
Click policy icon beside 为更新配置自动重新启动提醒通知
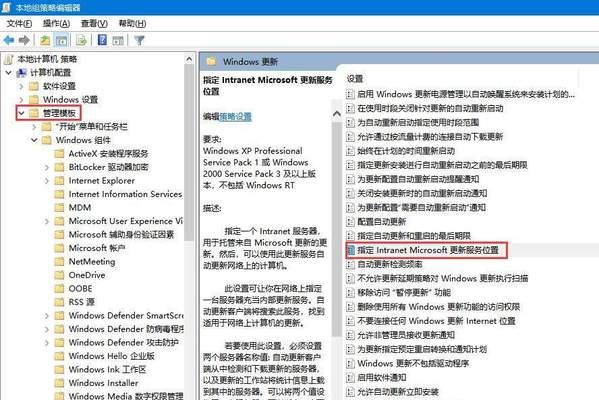(x=350, y=179)
